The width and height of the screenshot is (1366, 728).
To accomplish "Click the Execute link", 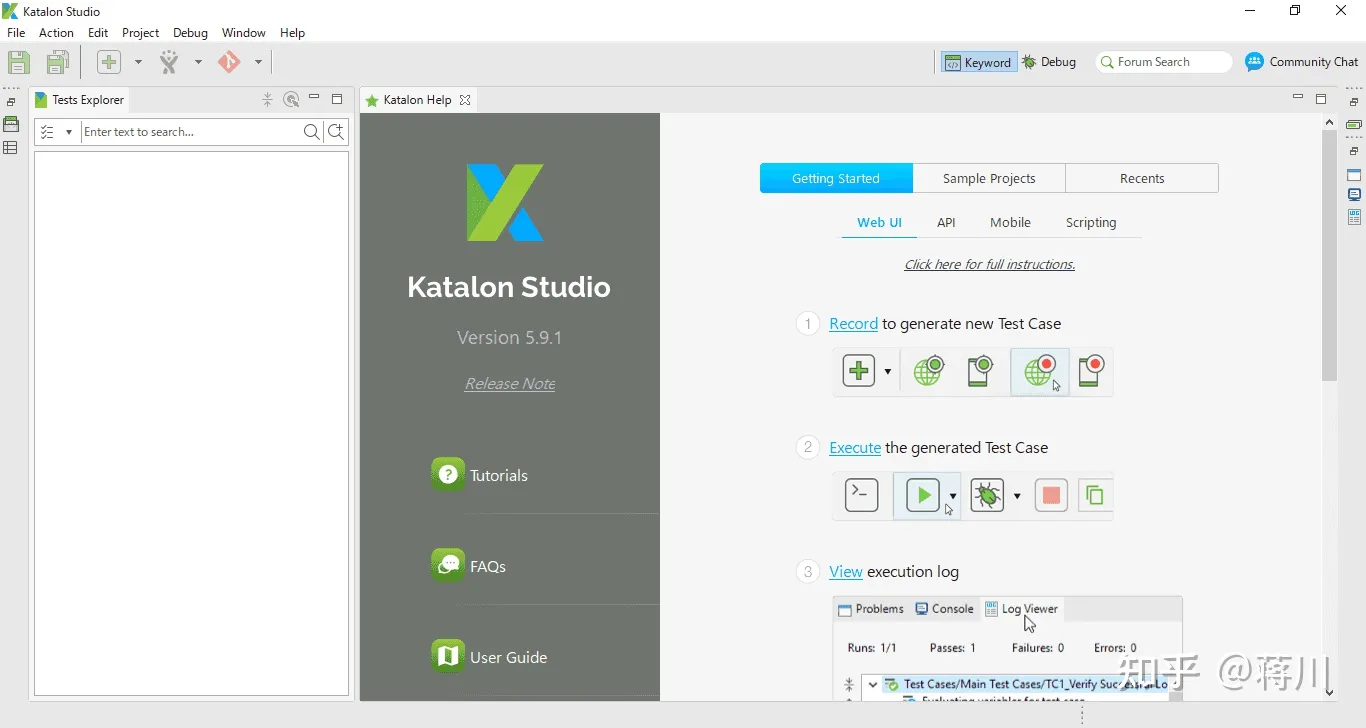I will [x=855, y=448].
